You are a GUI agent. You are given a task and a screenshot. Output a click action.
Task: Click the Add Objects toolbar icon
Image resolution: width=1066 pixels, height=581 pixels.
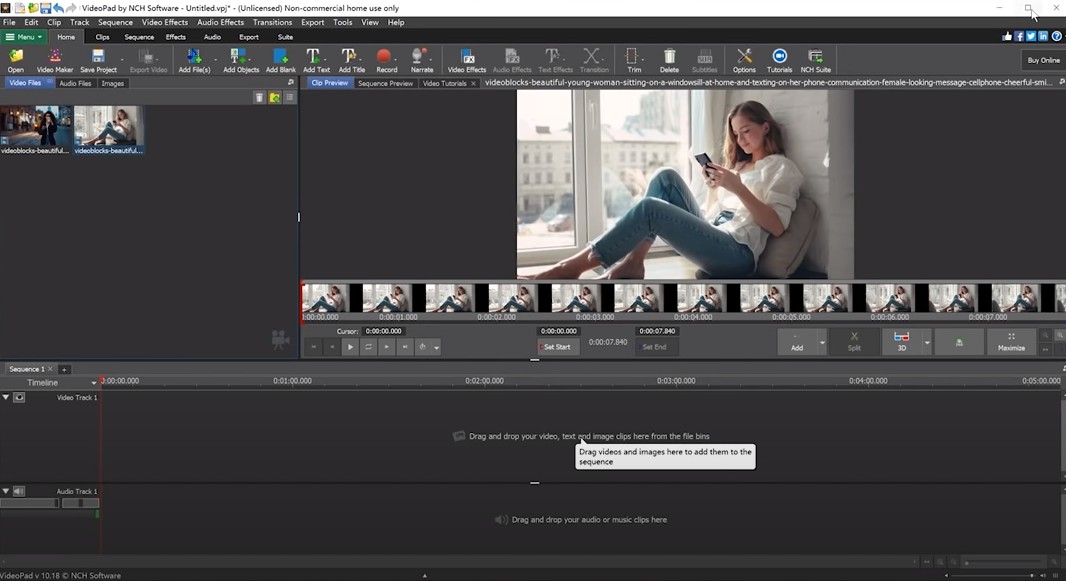[241, 60]
